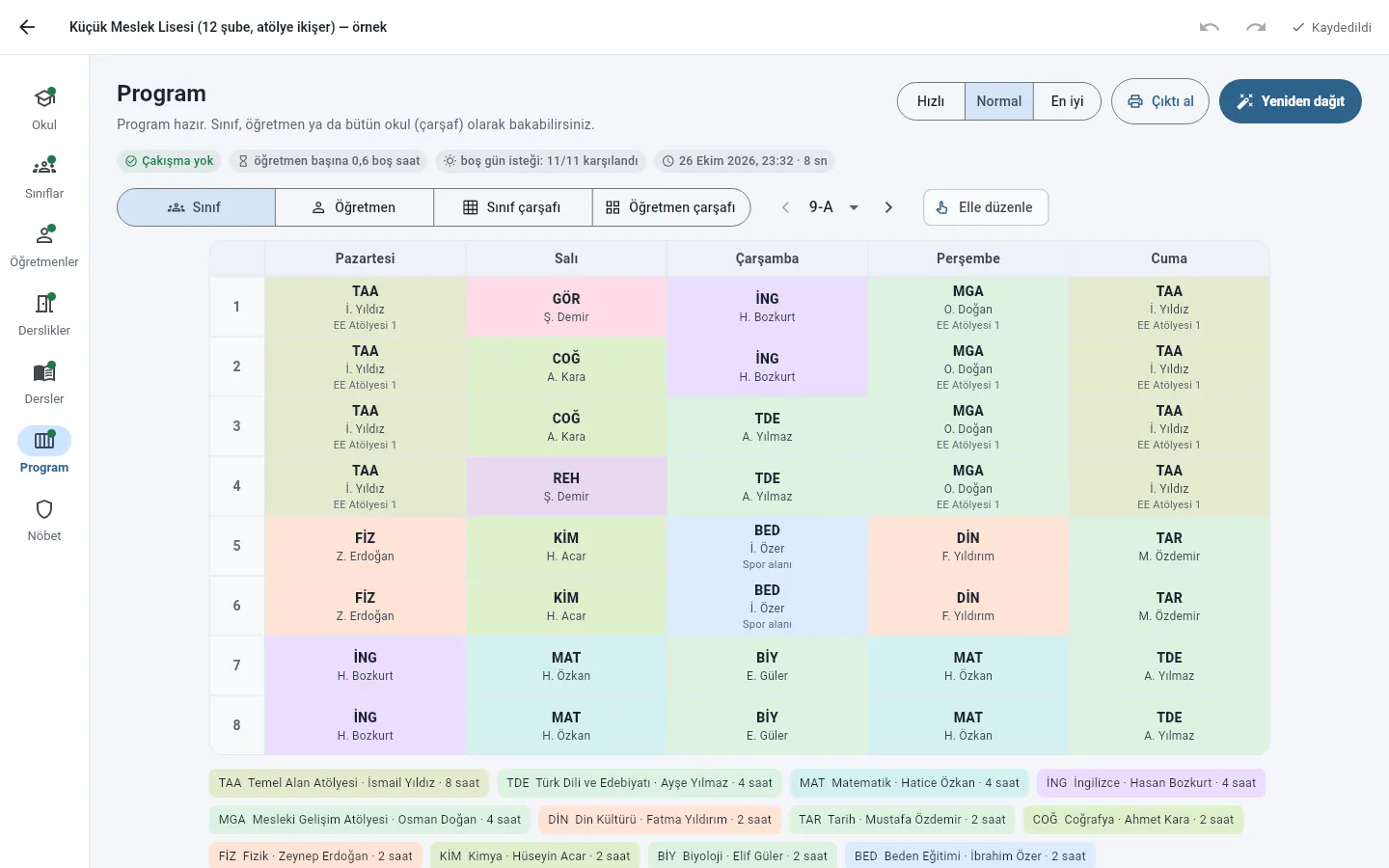1389x868 pixels.
Task: Select En iyi distribution mode
Action: (x=1067, y=101)
